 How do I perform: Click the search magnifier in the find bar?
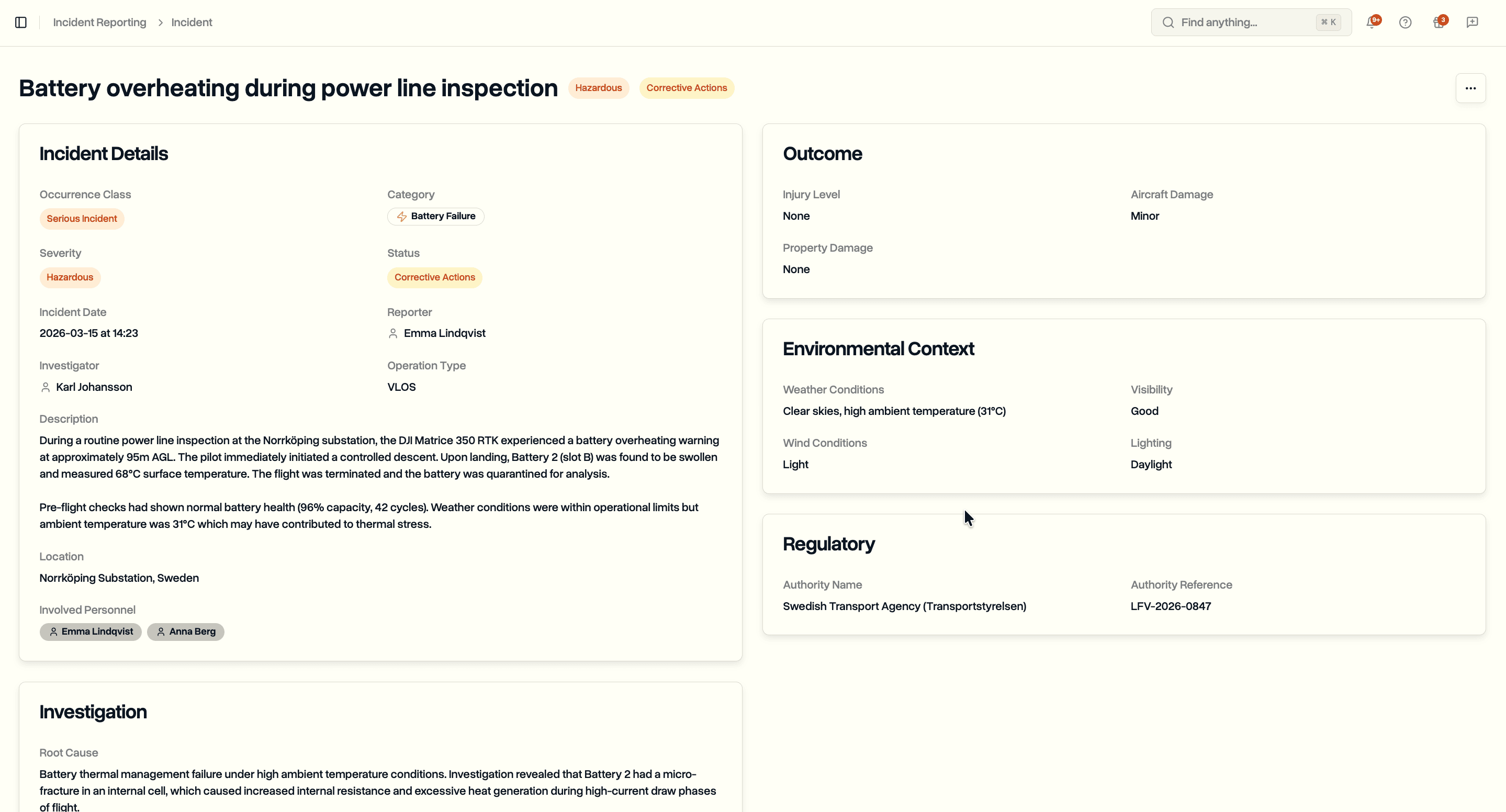point(1167,22)
